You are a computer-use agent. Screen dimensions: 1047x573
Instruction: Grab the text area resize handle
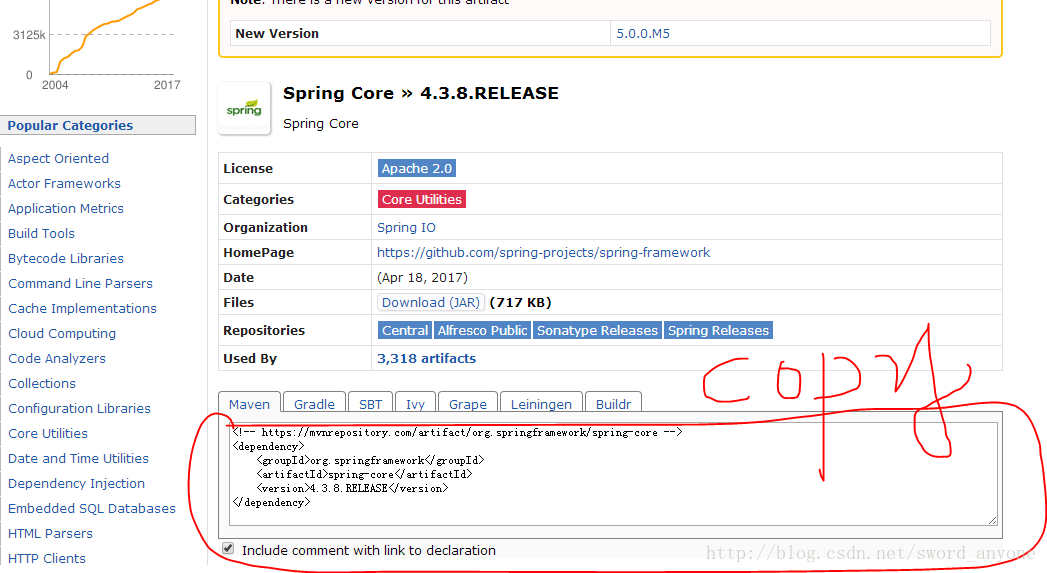(x=993, y=521)
